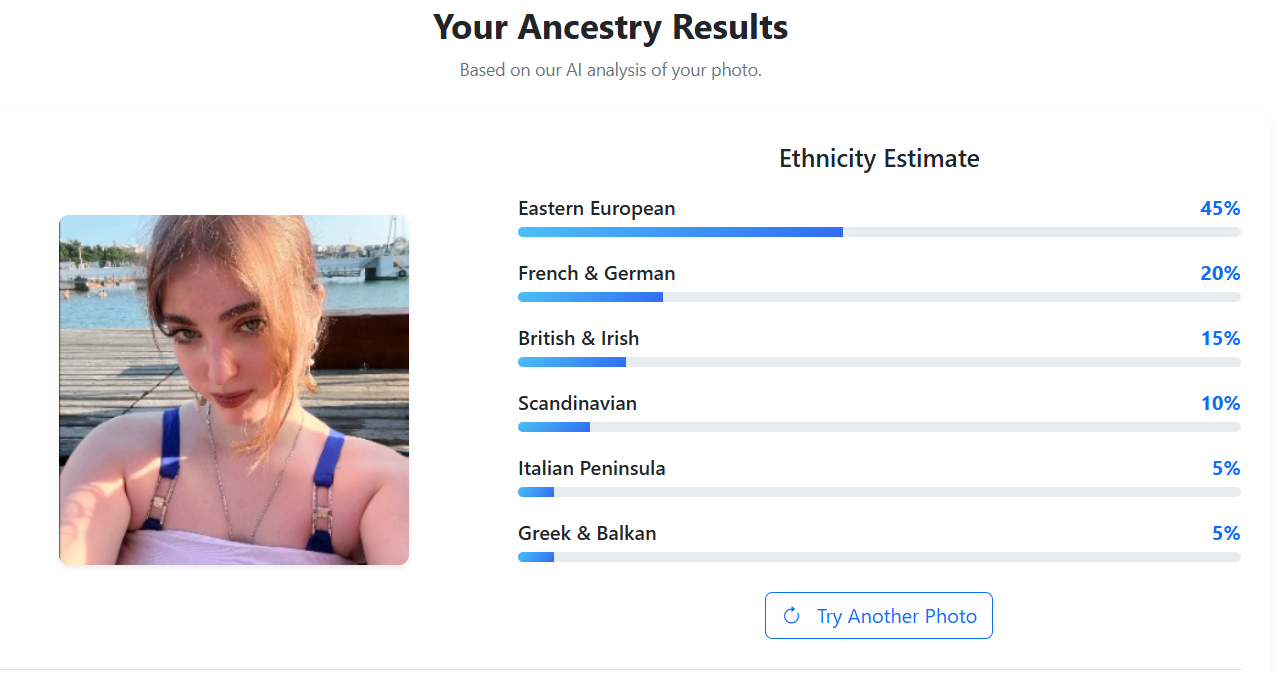Select the Italian Peninsula label
The image size is (1279, 676).
pos(591,468)
